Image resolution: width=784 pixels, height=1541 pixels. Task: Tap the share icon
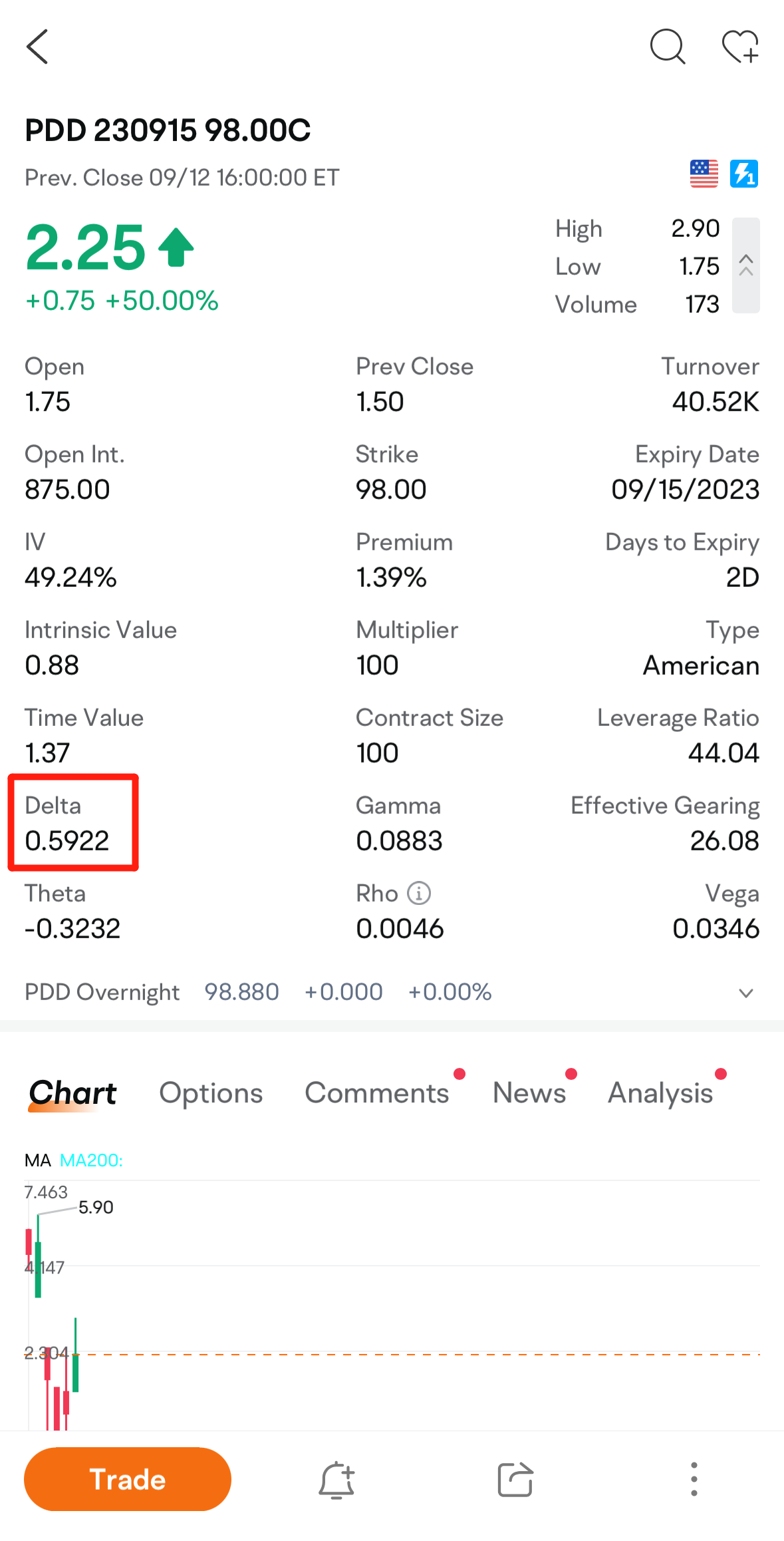[x=515, y=1480]
